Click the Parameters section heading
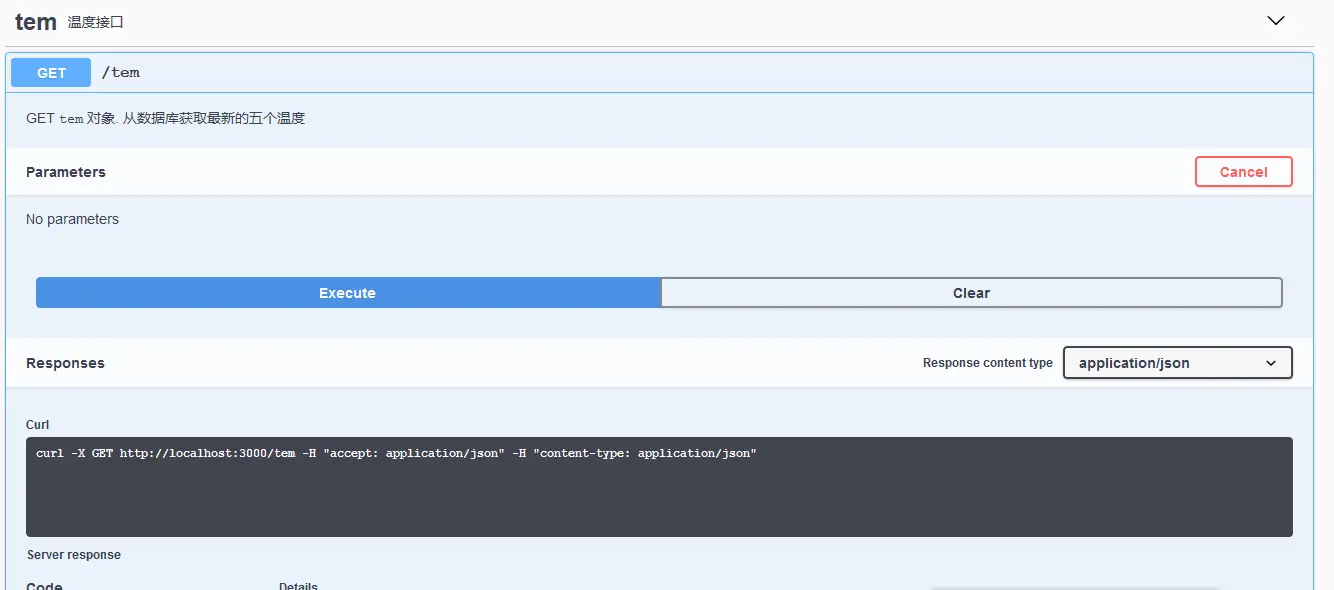 point(66,172)
